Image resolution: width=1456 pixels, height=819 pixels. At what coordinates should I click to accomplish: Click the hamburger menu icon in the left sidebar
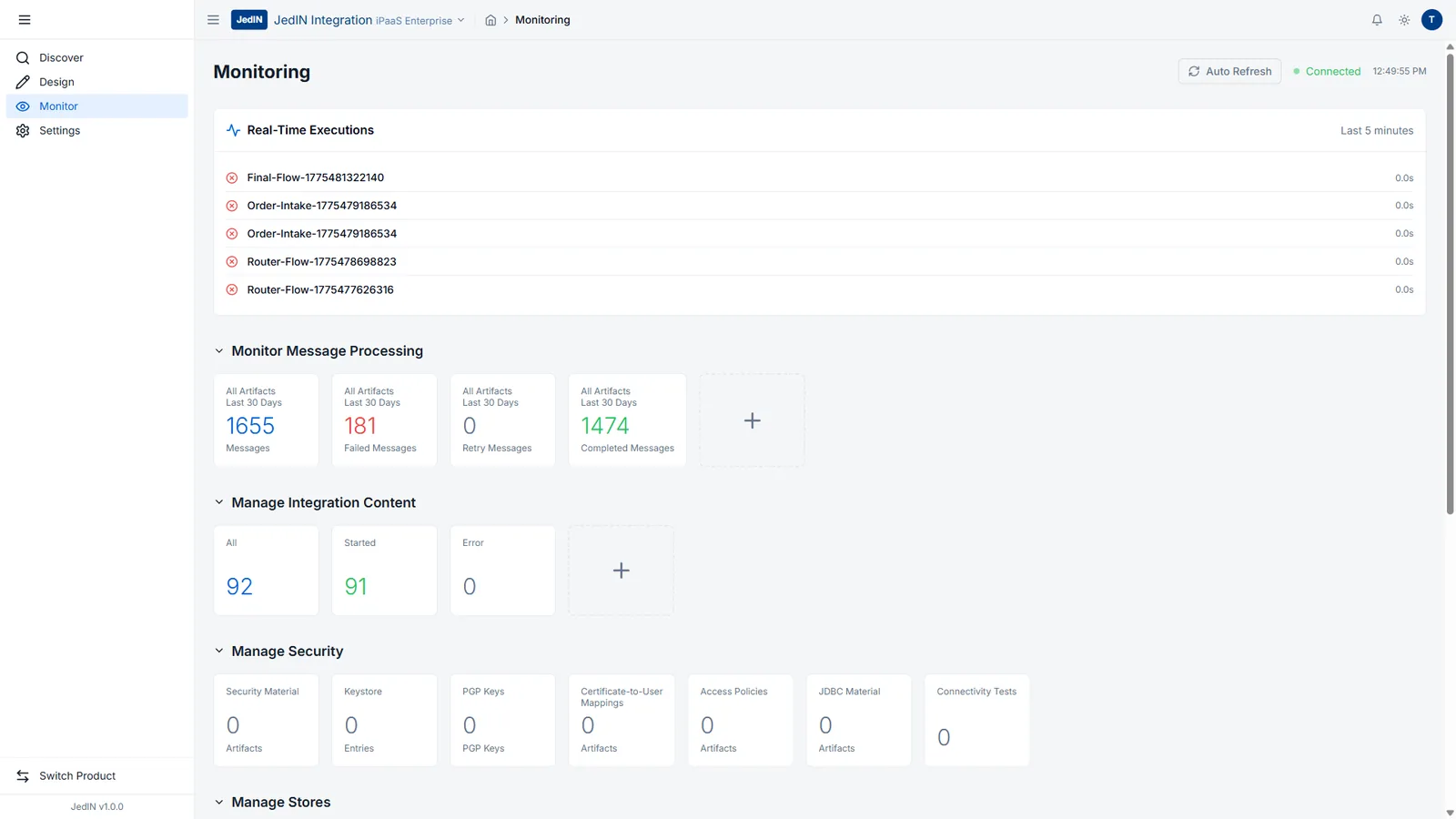click(x=25, y=19)
